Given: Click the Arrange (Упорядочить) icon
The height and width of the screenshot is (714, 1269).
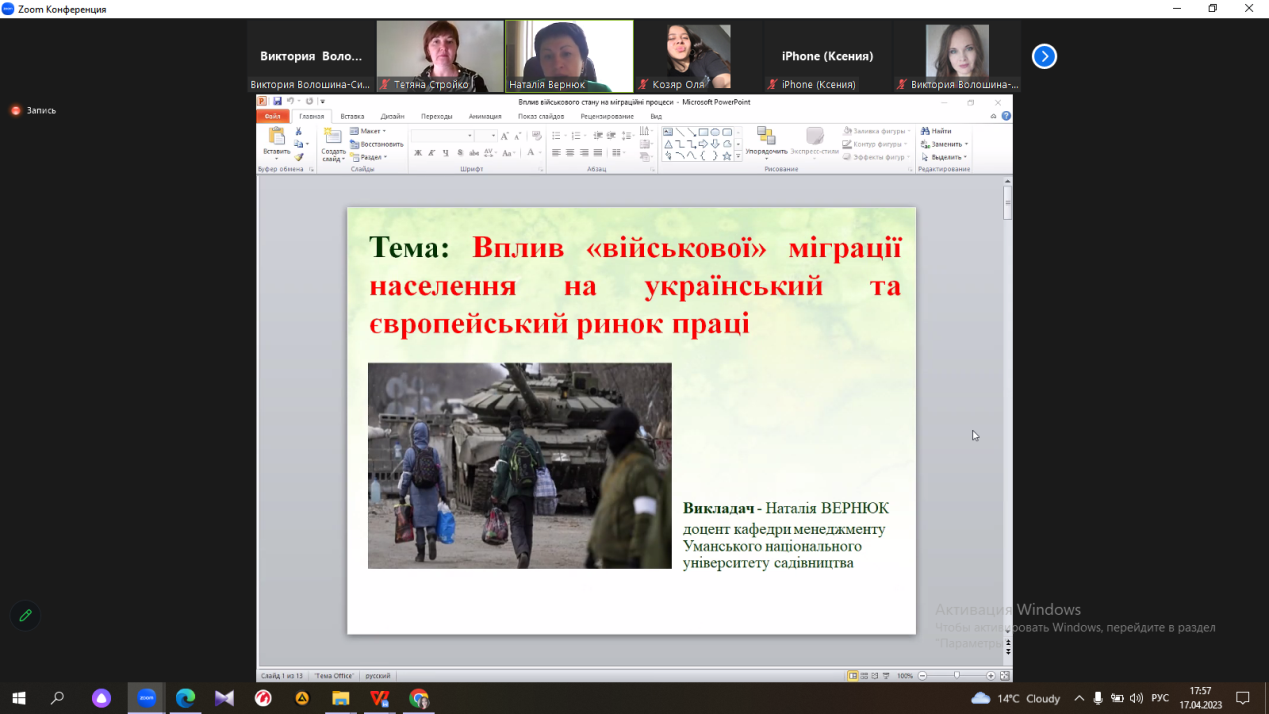Looking at the screenshot, I should 766,137.
